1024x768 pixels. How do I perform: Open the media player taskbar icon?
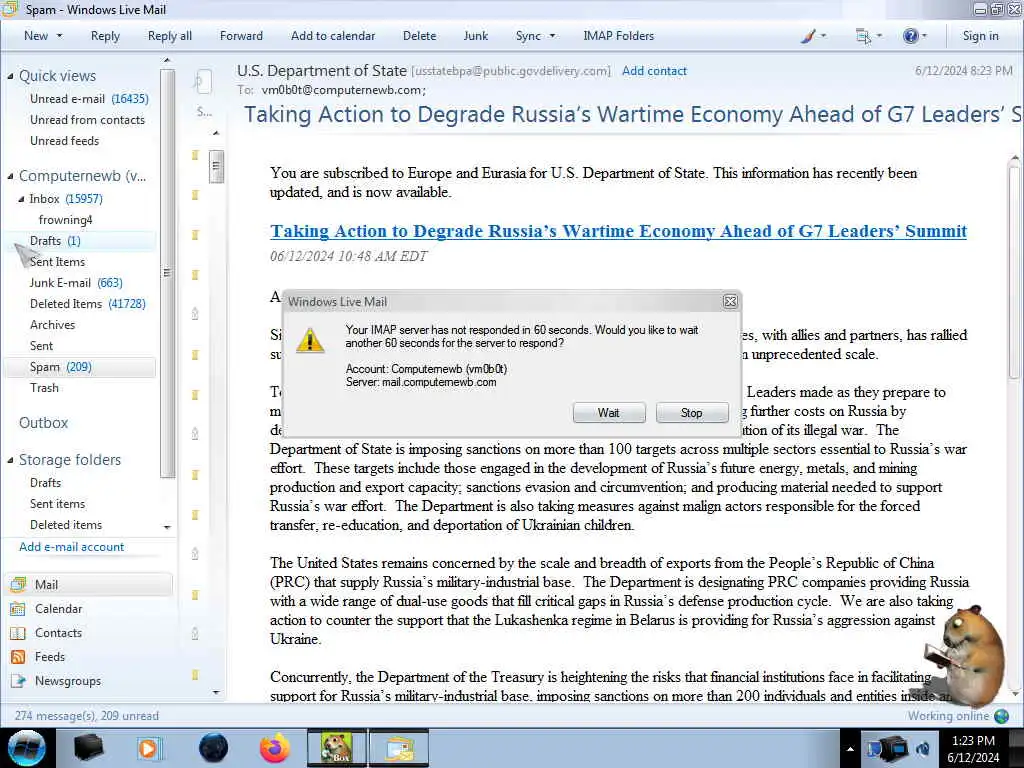pyautogui.click(x=149, y=748)
